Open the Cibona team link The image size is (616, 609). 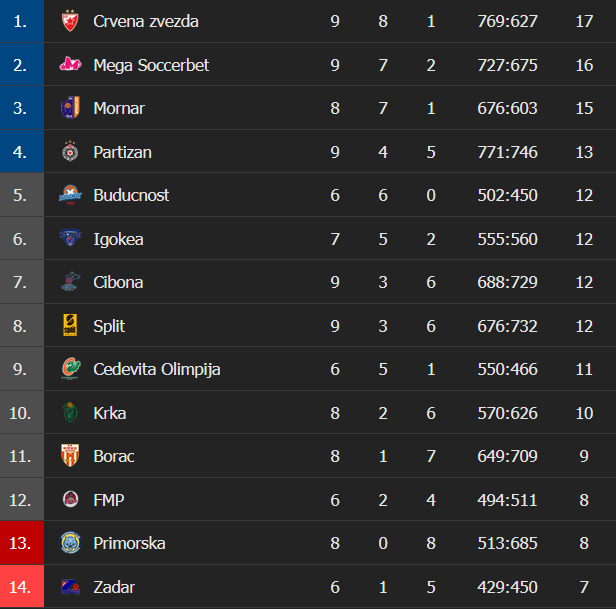point(118,282)
